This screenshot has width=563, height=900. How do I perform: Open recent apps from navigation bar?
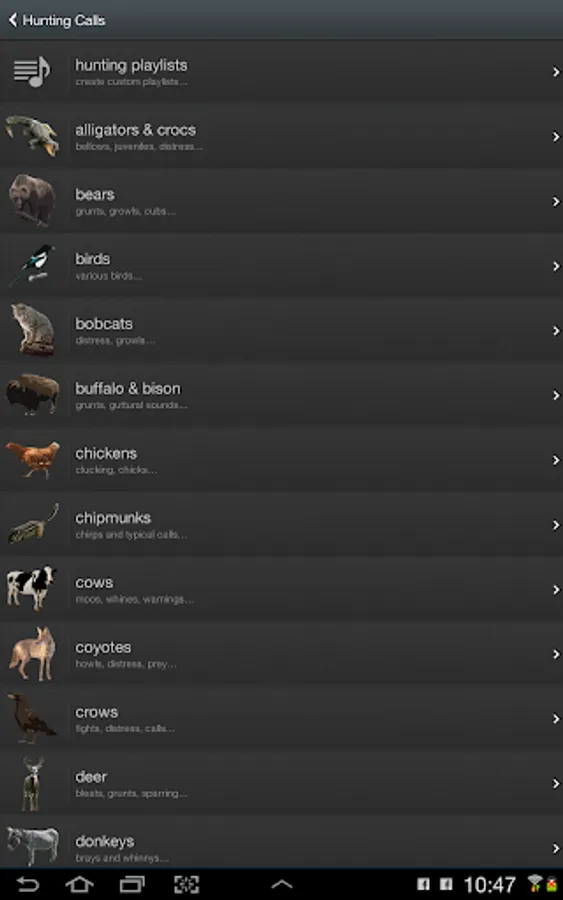point(132,884)
